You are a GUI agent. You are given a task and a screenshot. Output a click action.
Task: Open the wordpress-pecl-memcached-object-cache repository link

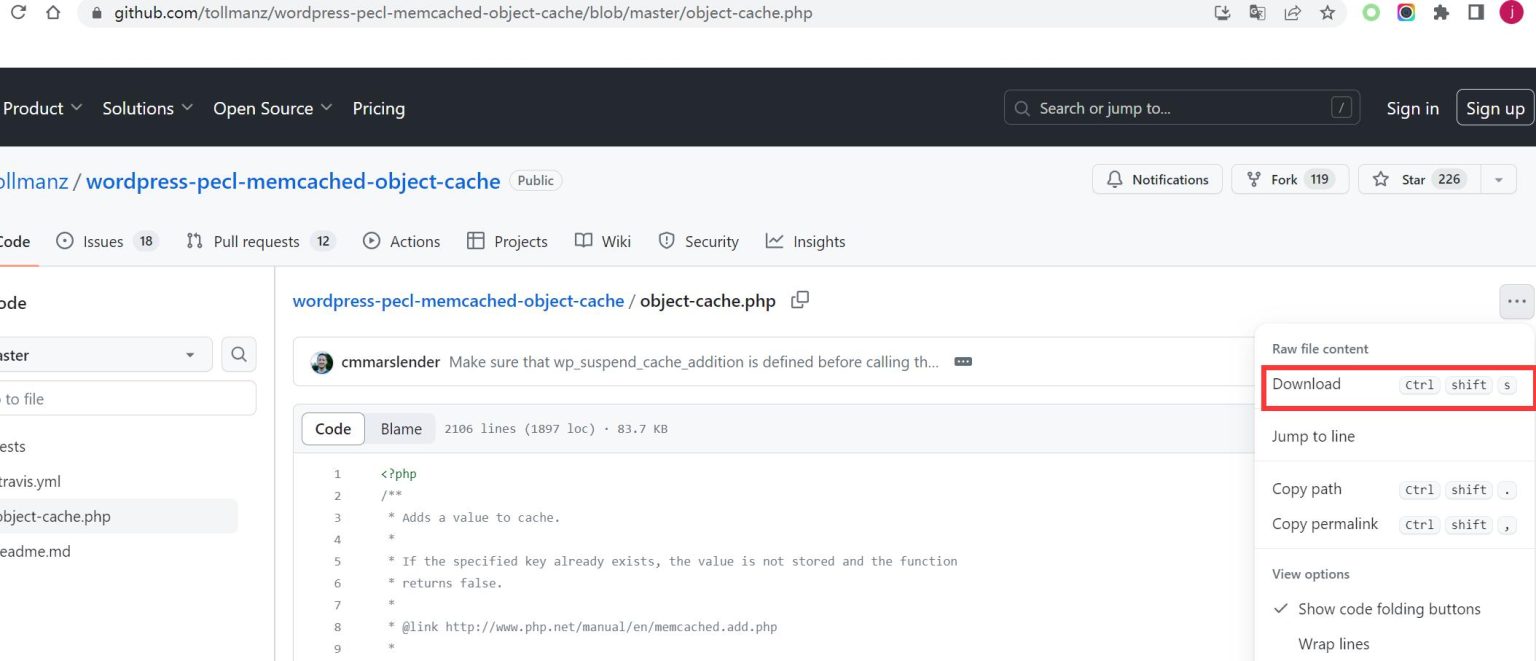pyautogui.click(x=293, y=181)
